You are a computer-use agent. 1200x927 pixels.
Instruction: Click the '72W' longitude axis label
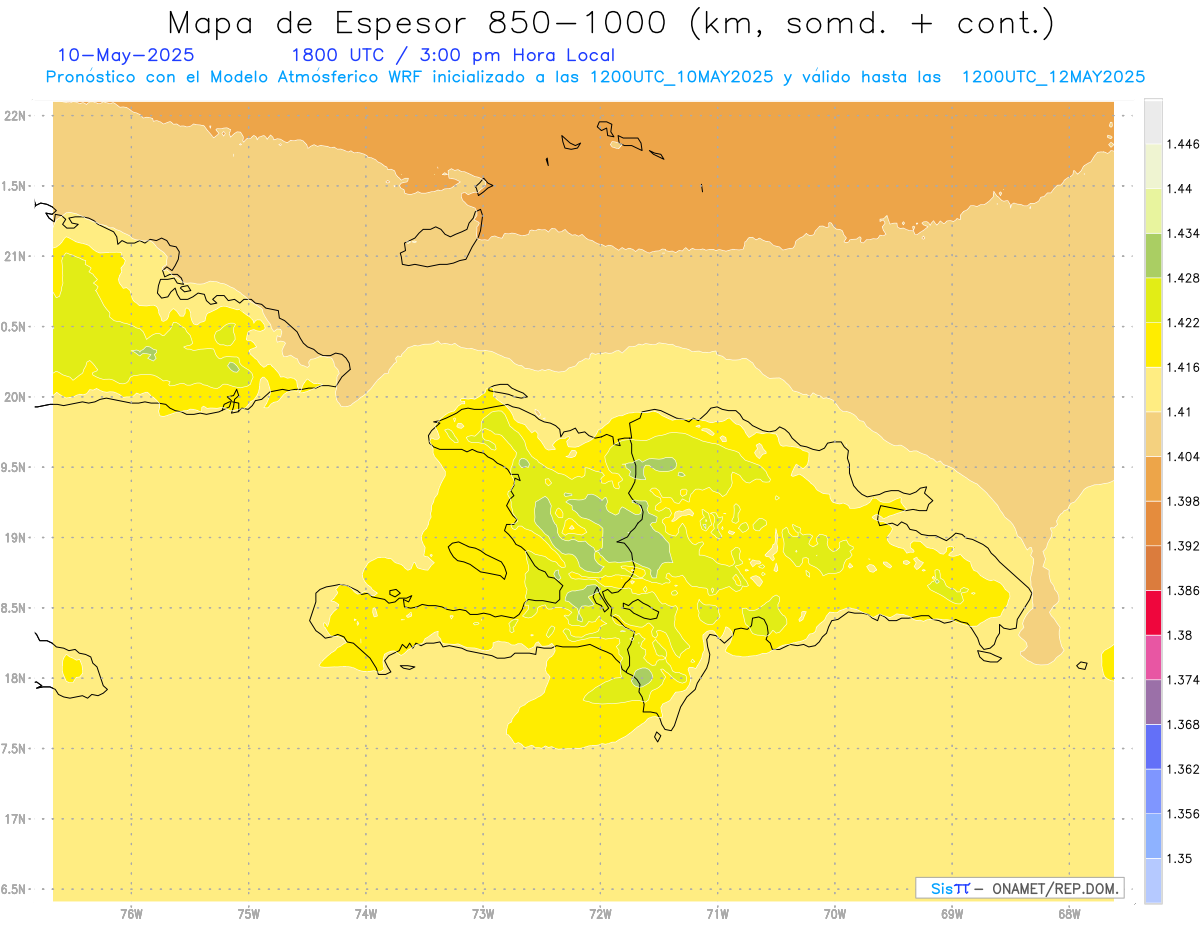point(600,914)
